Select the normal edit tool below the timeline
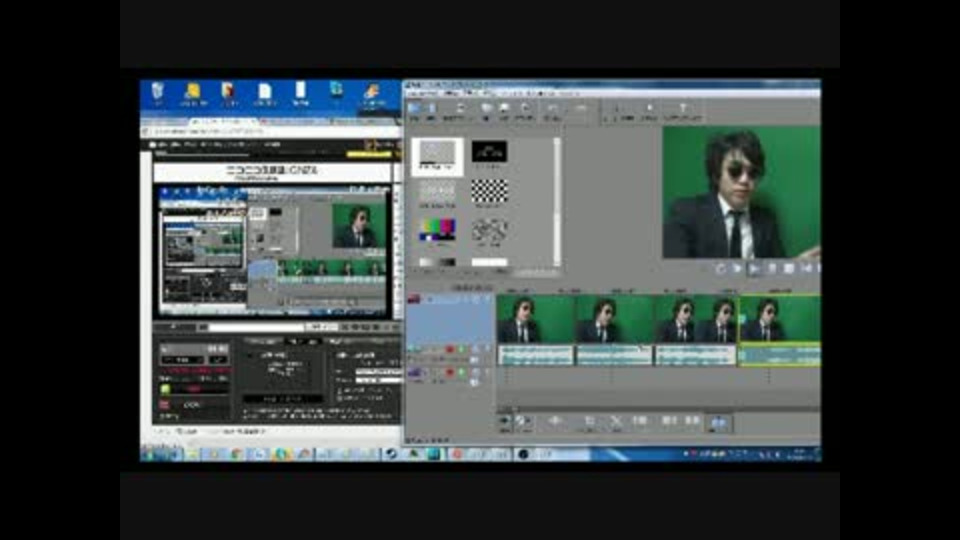This screenshot has width=960, height=540. point(504,421)
